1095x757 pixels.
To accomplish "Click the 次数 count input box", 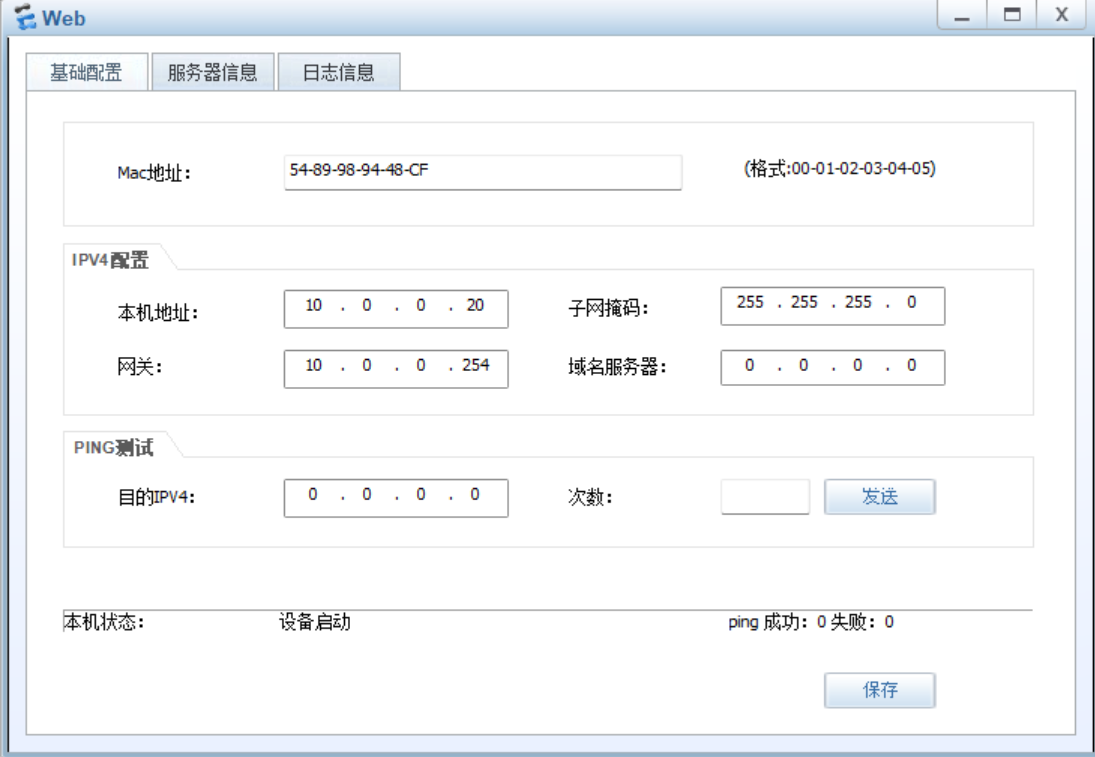I will click(765, 497).
